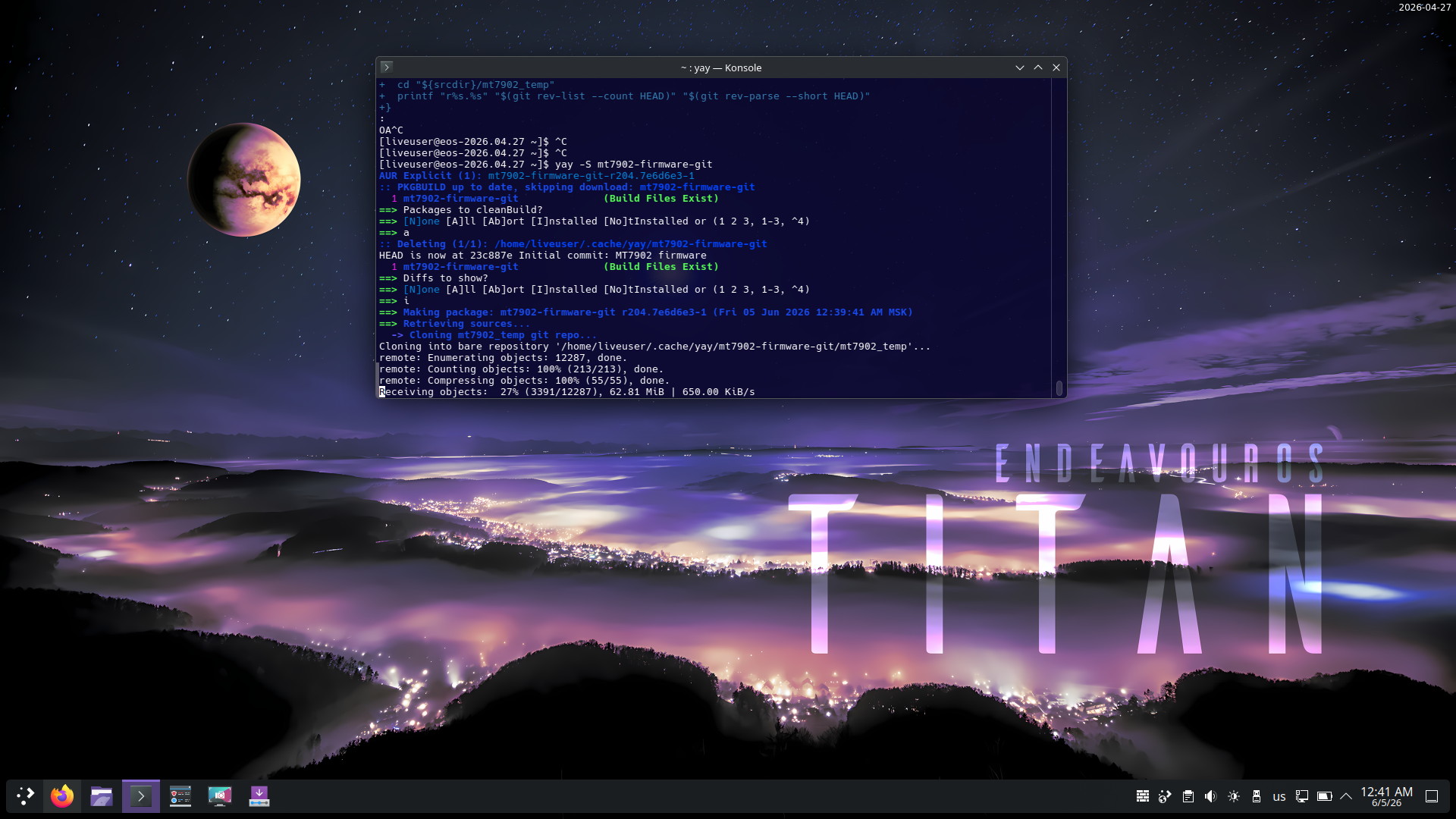Open the clipboard tray applet
The image size is (1456, 819).
[x=1188, y=796]
